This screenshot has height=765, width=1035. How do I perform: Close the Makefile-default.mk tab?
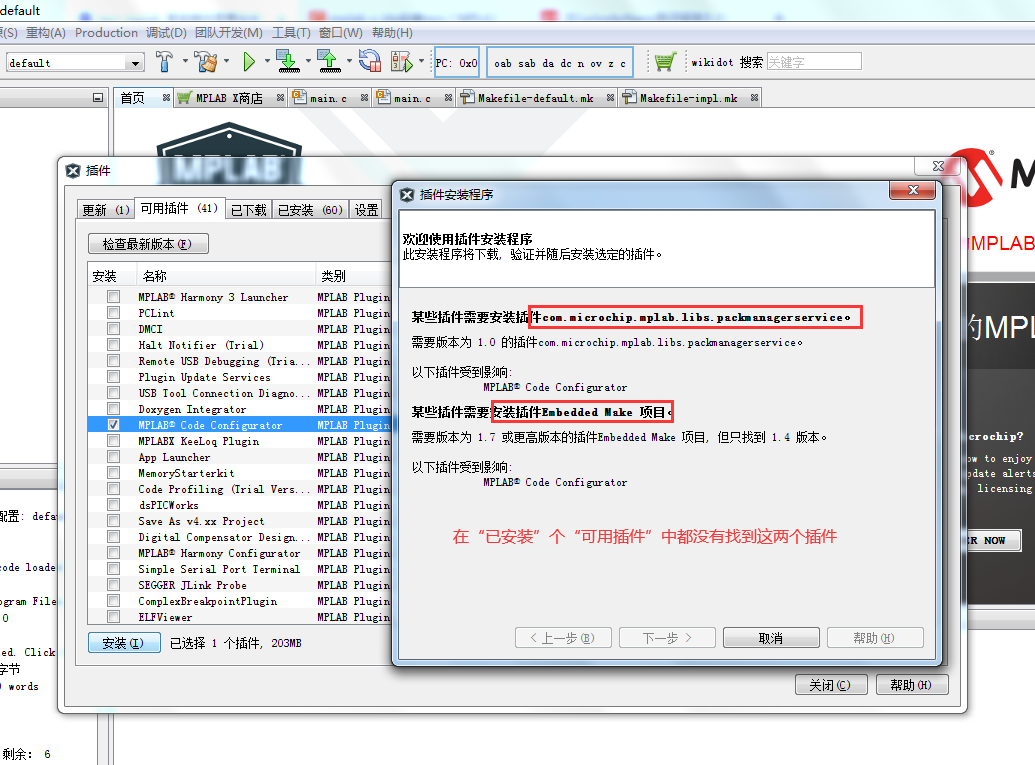click(611, 98)
